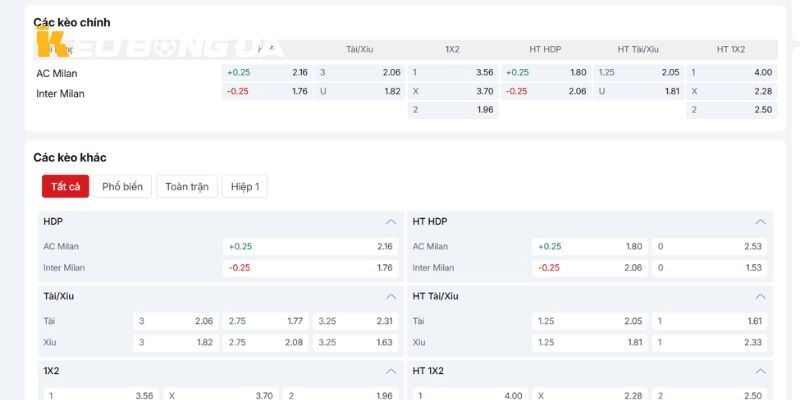
Task: Select under U at 1.82 in main odds
Action: coord(360,91)
